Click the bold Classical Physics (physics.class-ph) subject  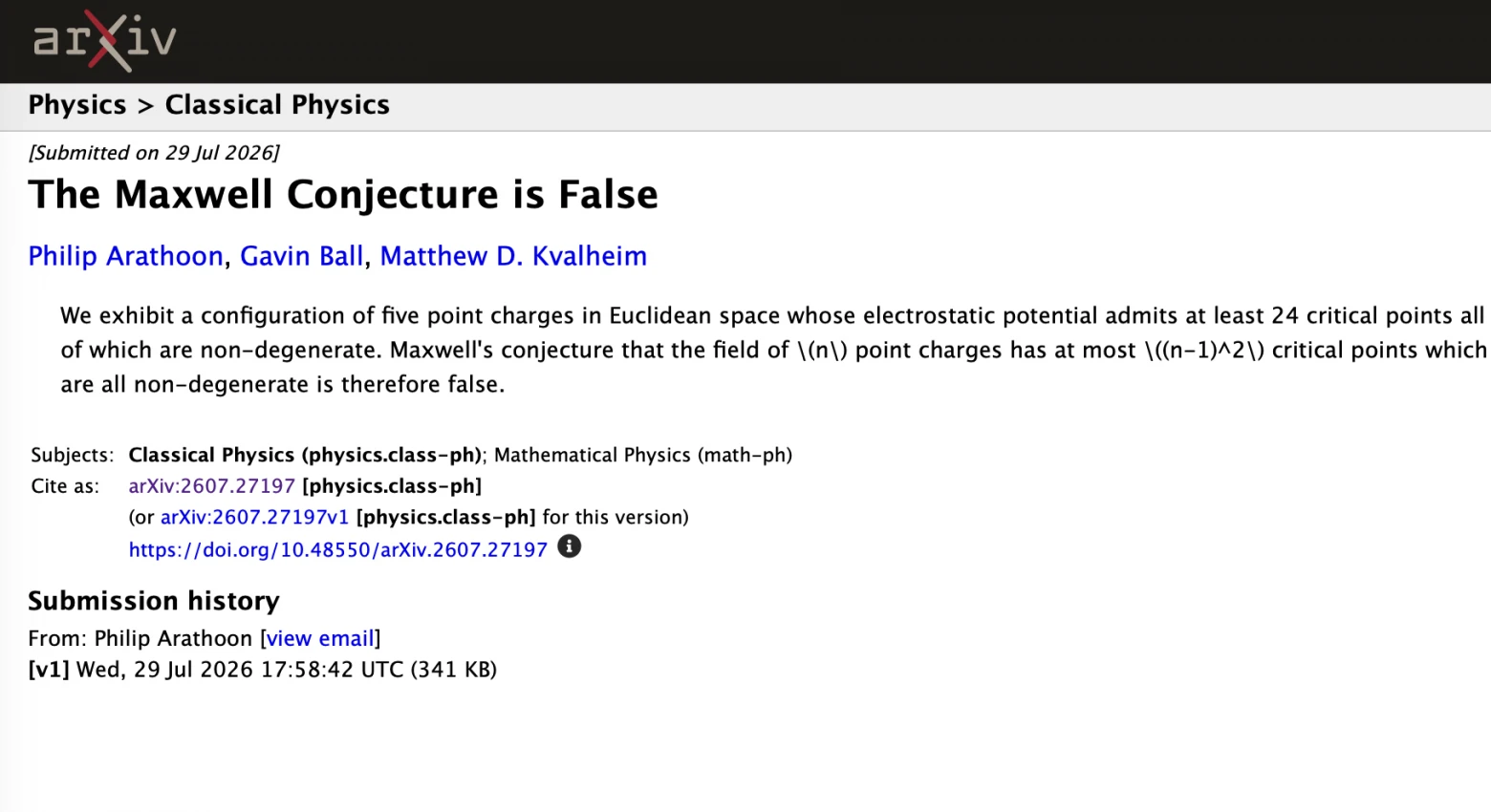[x=305, y=456]
